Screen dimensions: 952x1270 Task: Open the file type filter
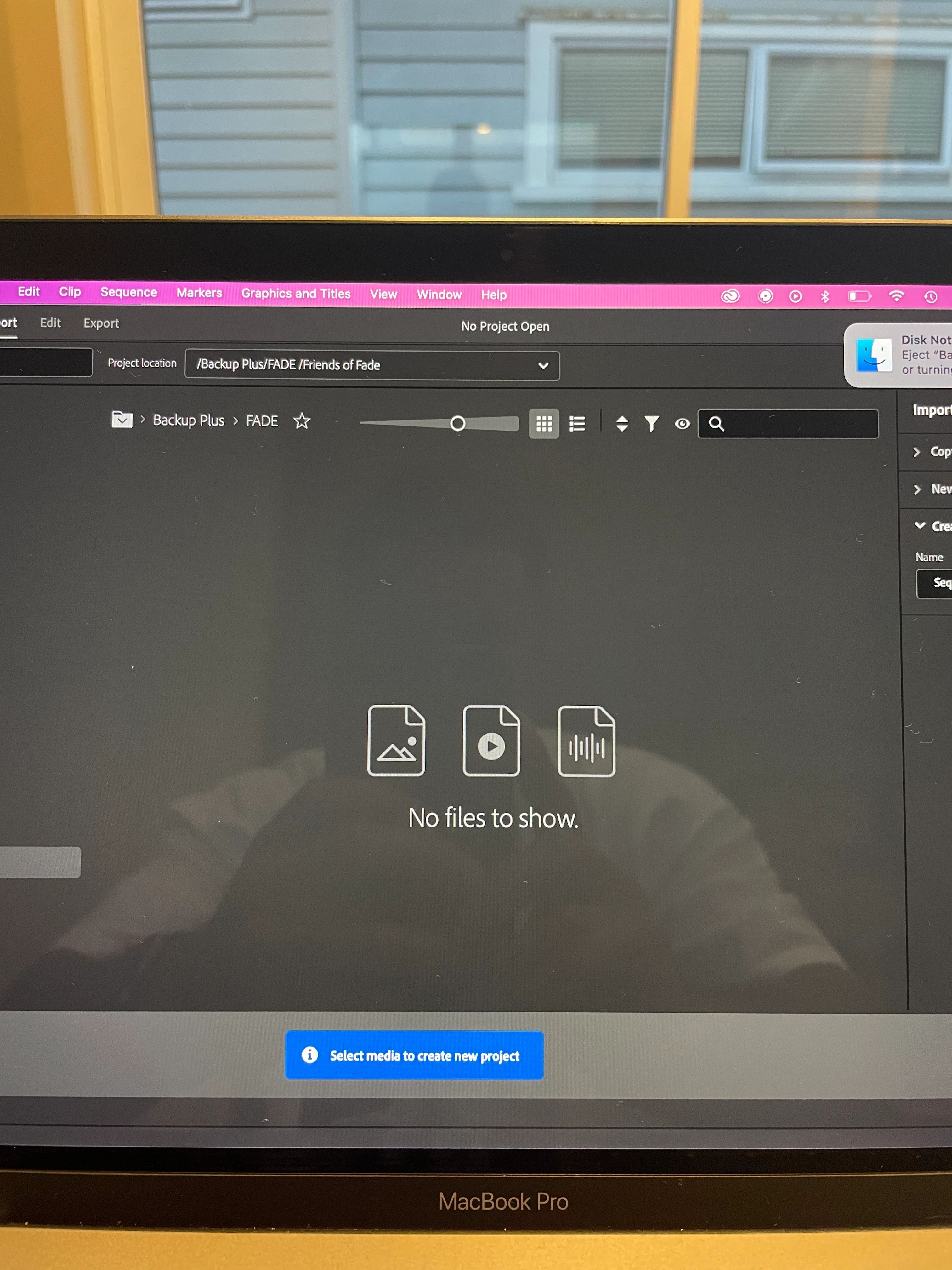click(x=651, y=424)
